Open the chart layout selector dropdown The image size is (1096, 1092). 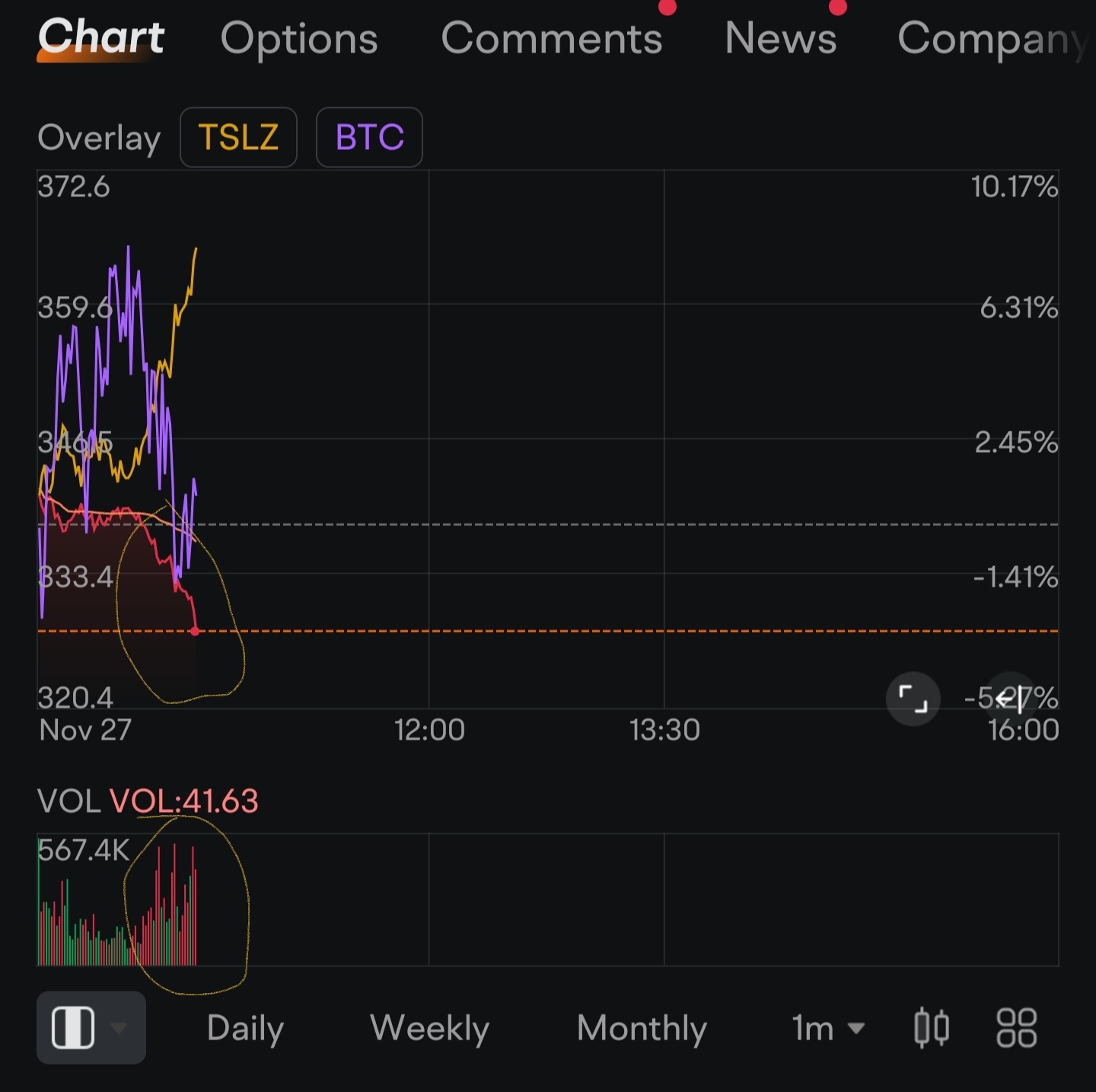91,1027
